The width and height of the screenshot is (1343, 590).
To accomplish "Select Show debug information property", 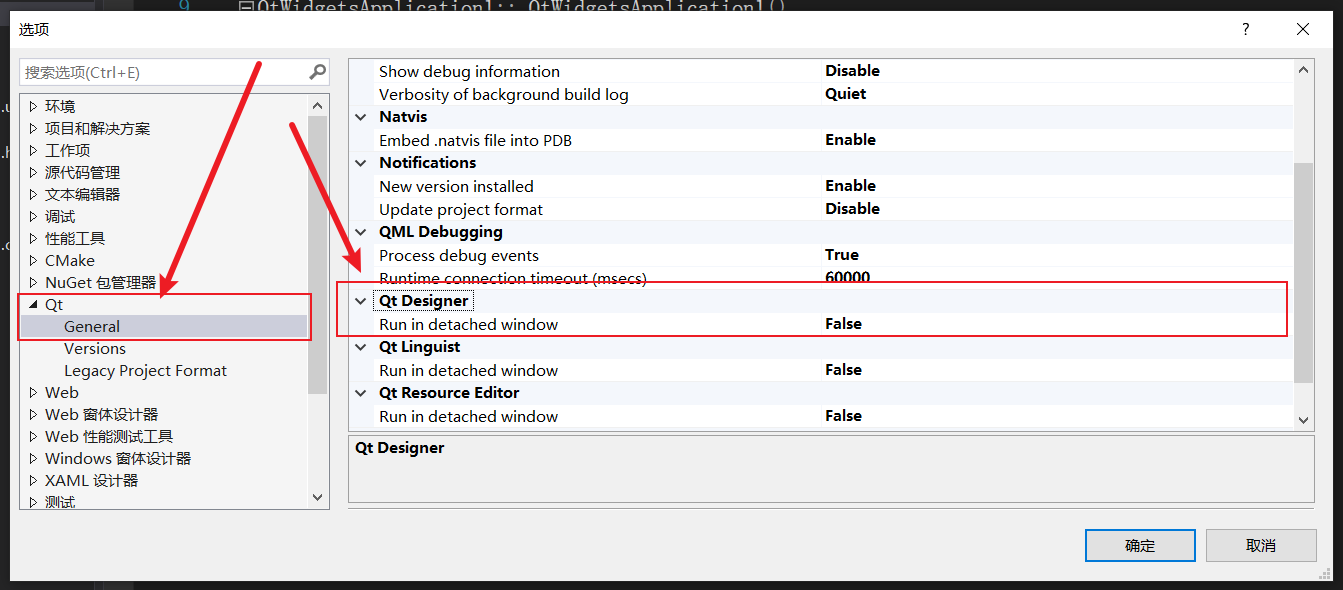I will [x=469, y=71].
